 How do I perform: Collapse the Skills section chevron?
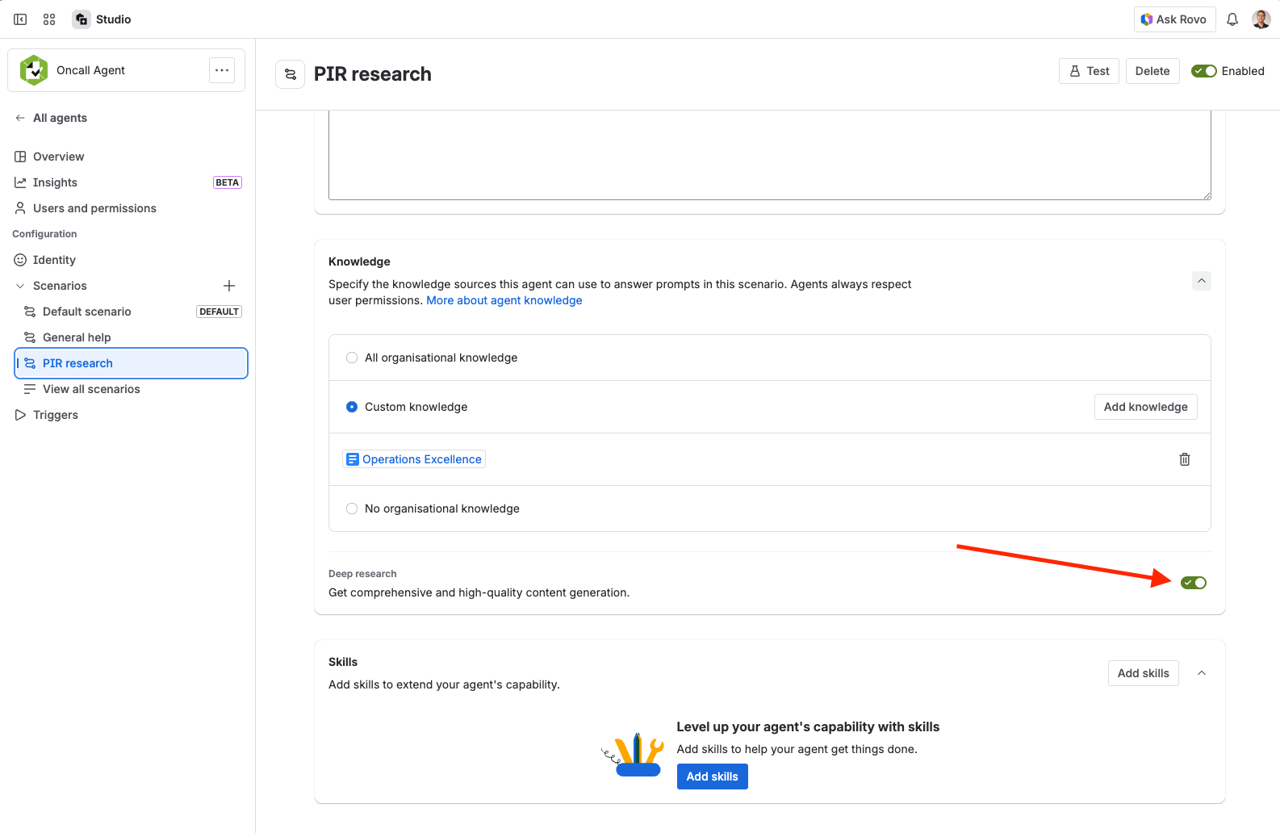point(1201,673)
